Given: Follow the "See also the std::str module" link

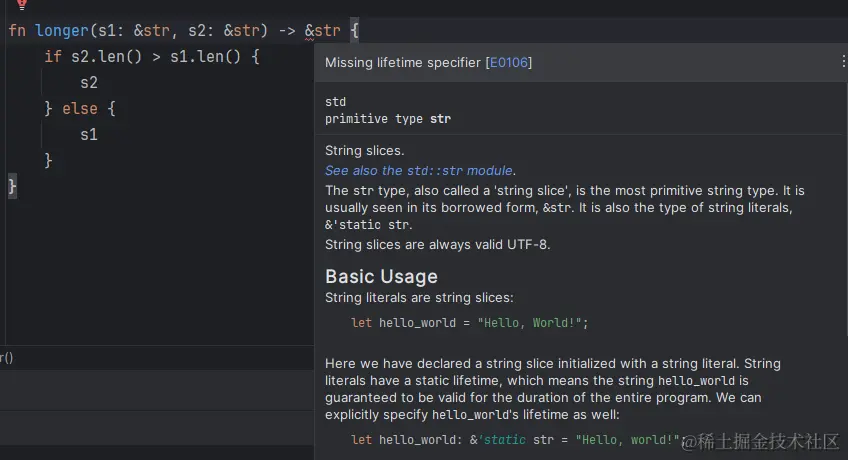Looking at the screenshot, I should click(420, 170).
